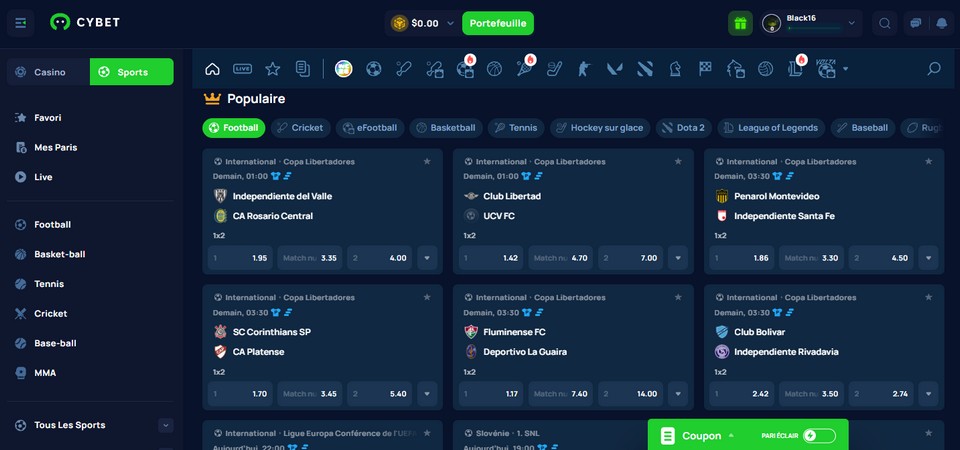Open the Portefeuille wallet button
The image size is (960, 450).
click(498, 23)
